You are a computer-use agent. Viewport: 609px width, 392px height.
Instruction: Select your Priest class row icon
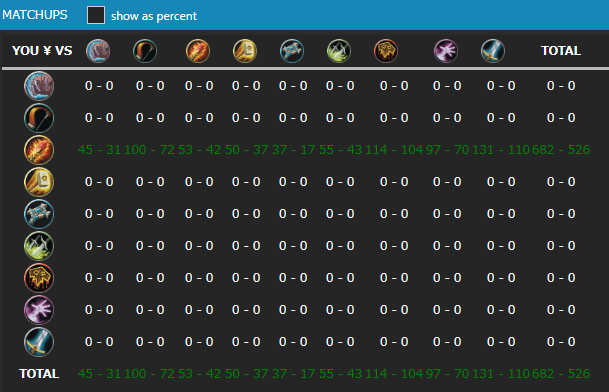click(x=39, y=214)
